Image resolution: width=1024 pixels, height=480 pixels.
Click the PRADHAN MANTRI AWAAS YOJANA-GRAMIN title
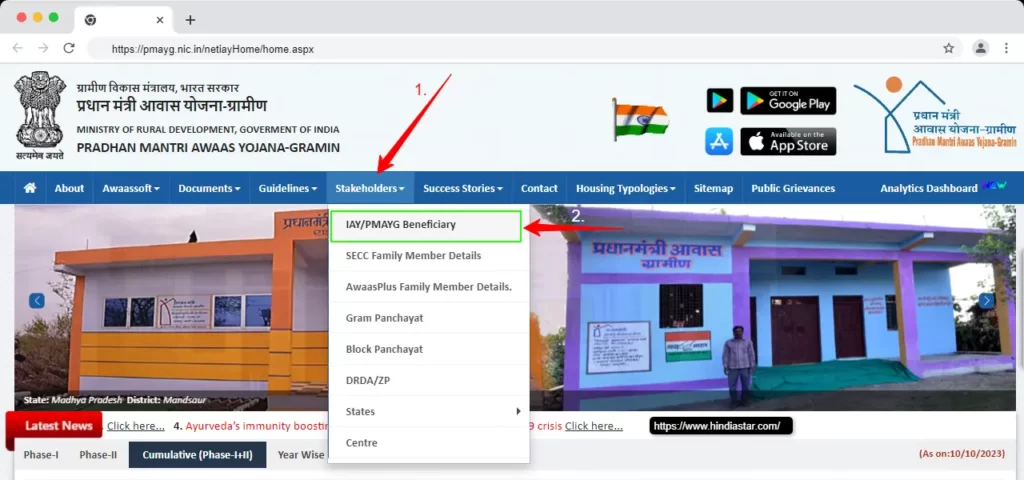click(208, 148)
